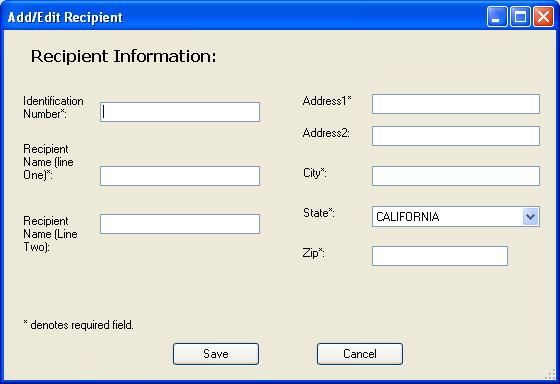The width and height of the screenshot is (560, 384).
Task: Click the denotes required field note
Action: pos(79,325)
